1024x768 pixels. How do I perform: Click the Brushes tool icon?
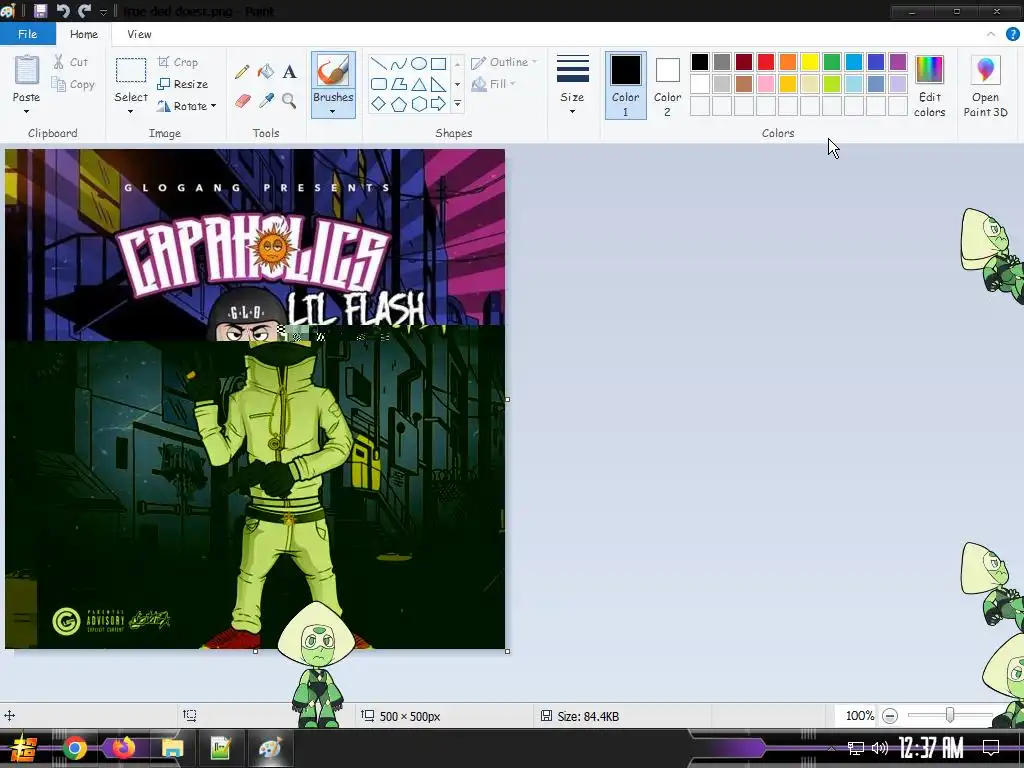pyautogui.click(x=332, y=71)
